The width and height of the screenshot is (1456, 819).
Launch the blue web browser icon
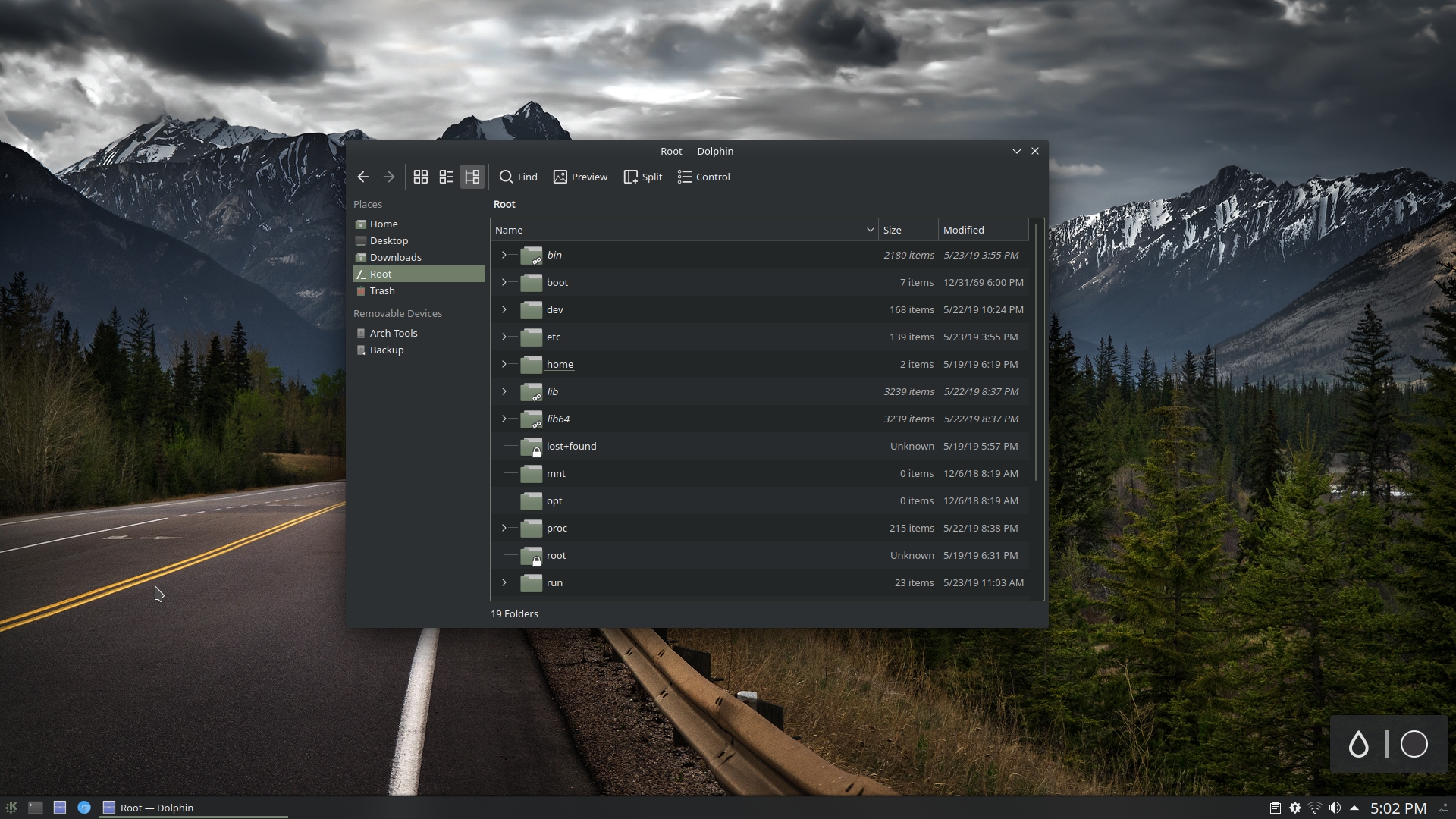click(84, 808)
